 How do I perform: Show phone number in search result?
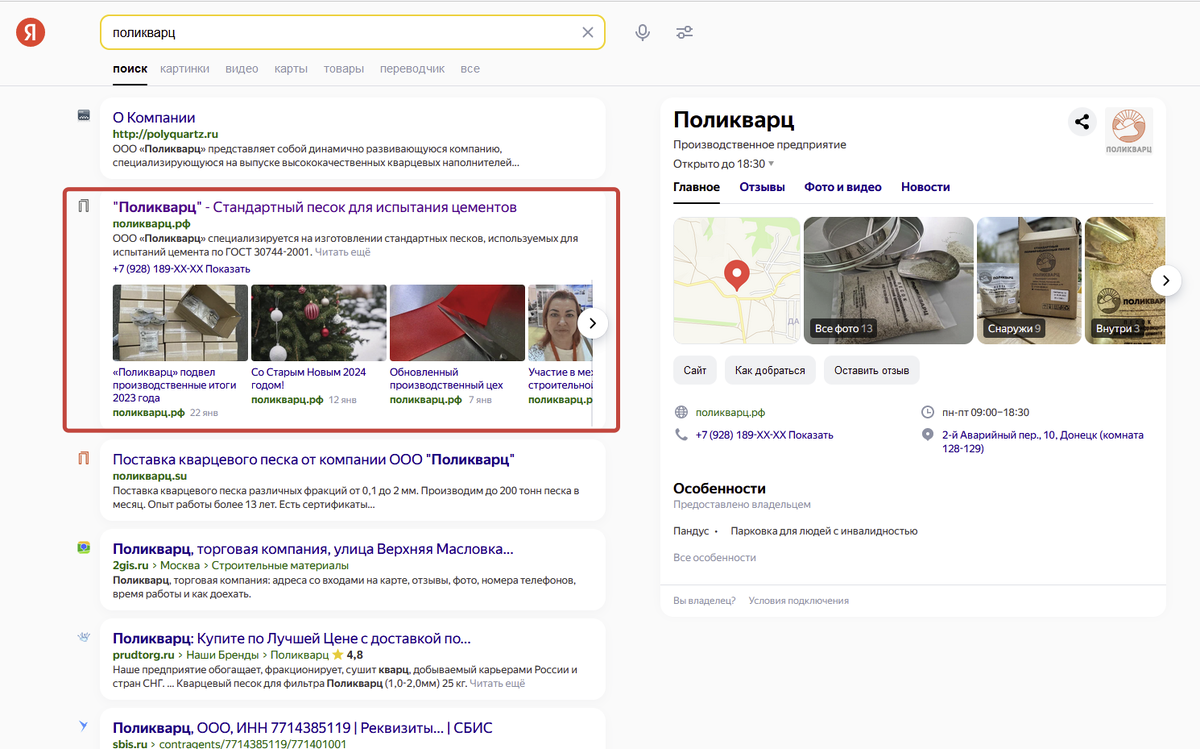point(181,269)
